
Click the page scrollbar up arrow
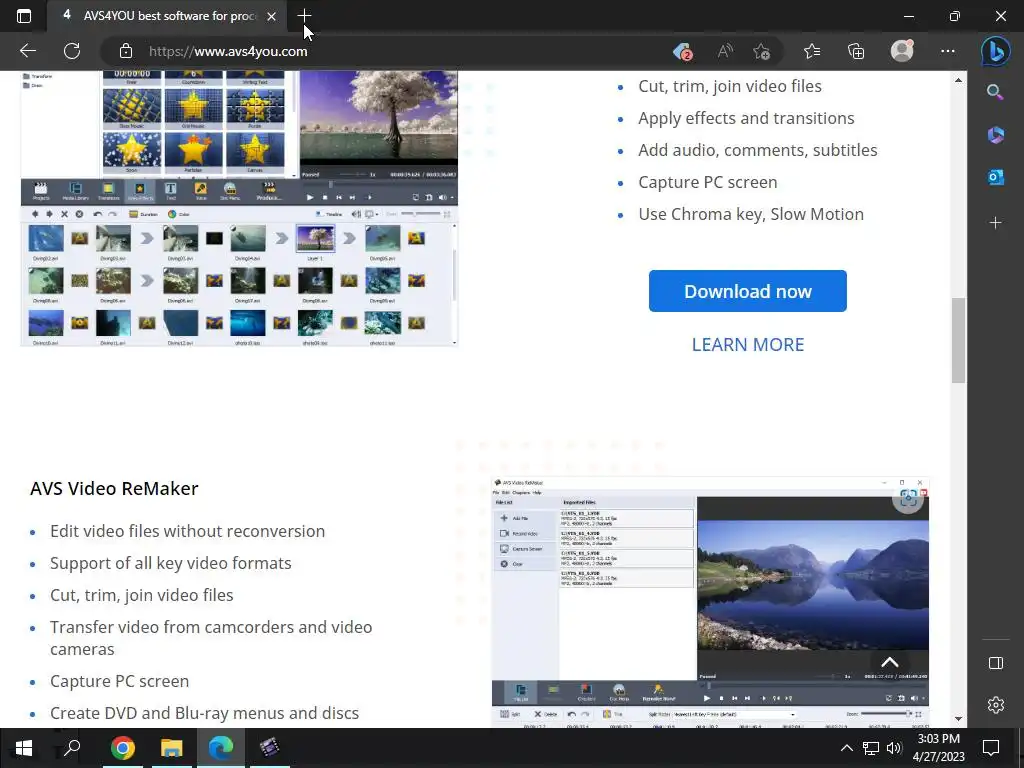coord(958,80)
